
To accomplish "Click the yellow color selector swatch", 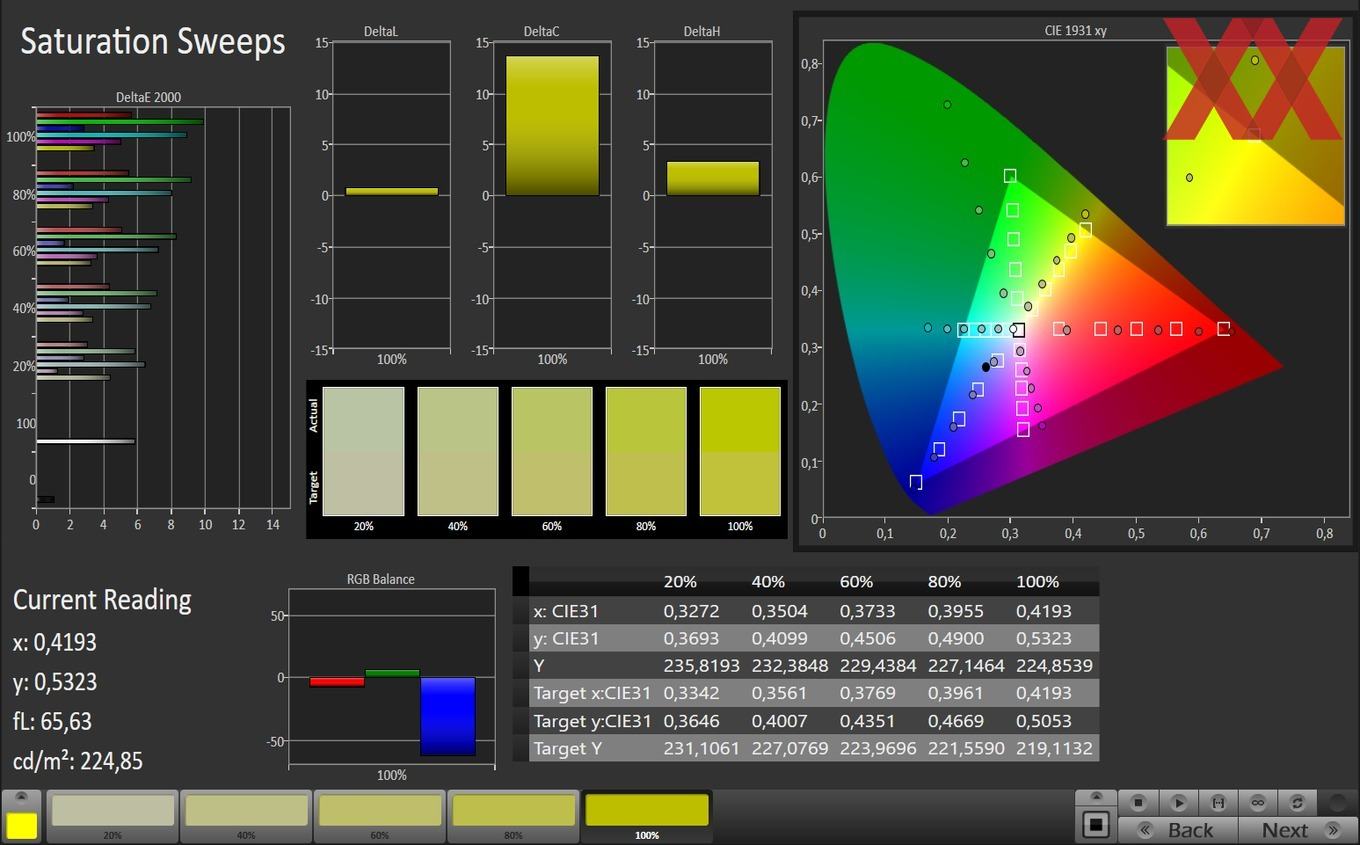I will [22, 825].
